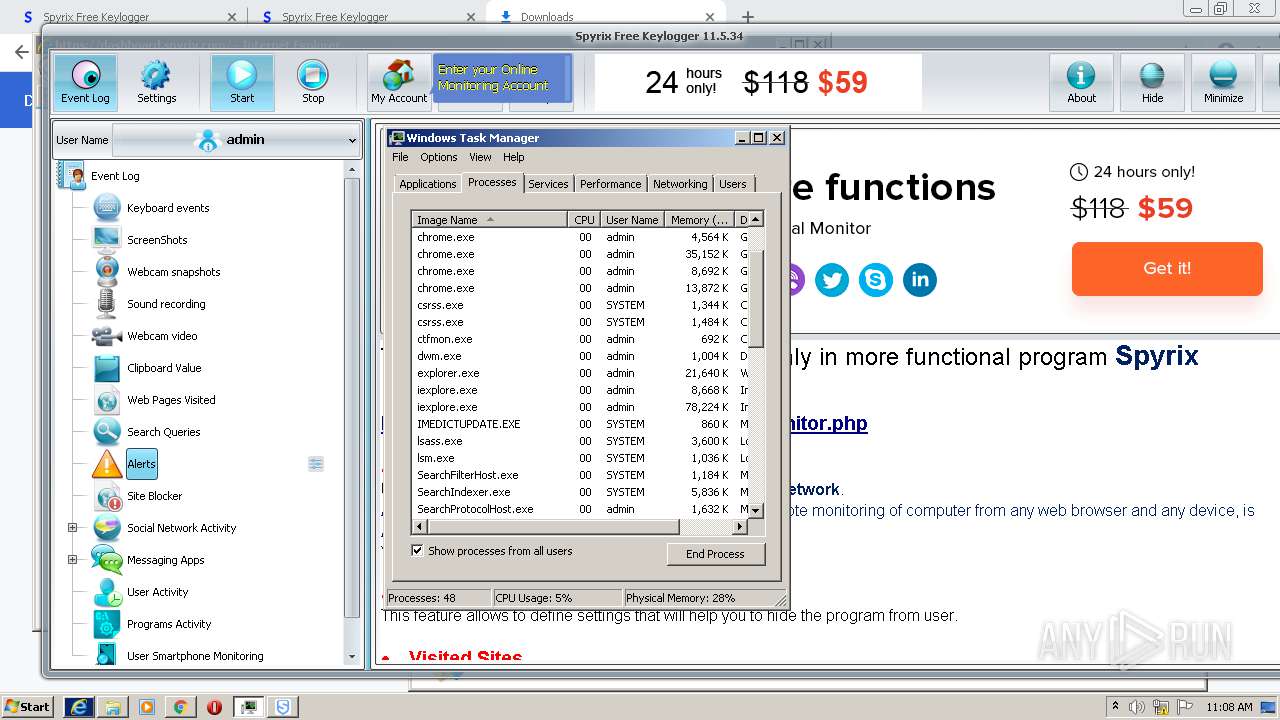Click the Start monitoring play icon
Screen dimensions: 1280x720
242,82
